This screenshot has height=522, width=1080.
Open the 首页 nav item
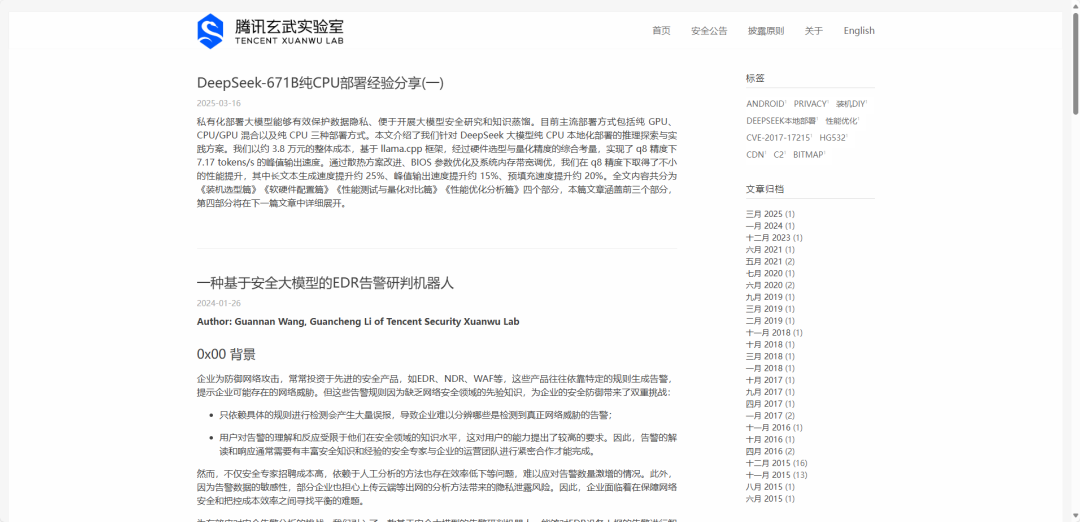click(661, 31)
